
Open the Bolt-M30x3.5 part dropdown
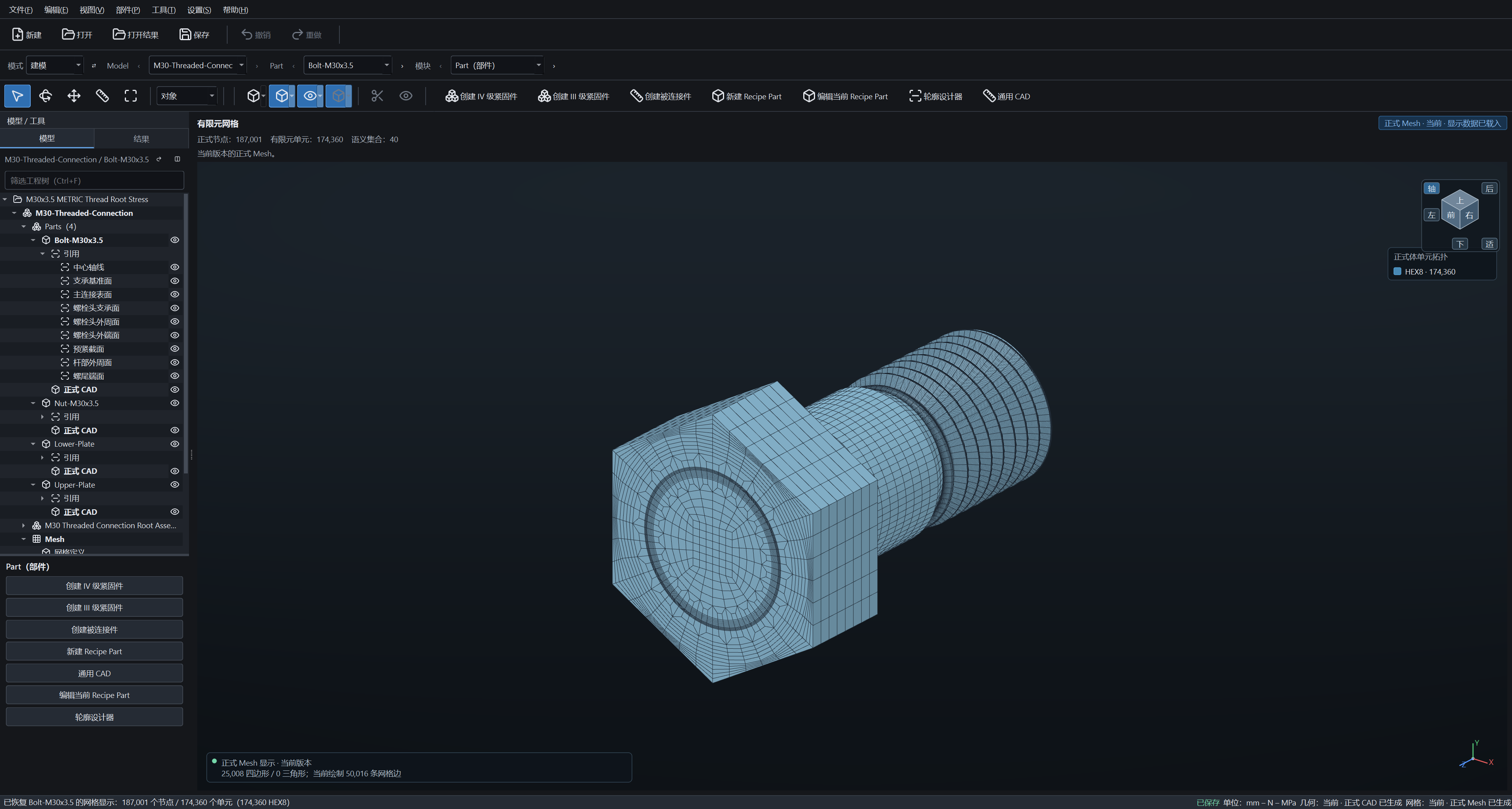[347, 65]
